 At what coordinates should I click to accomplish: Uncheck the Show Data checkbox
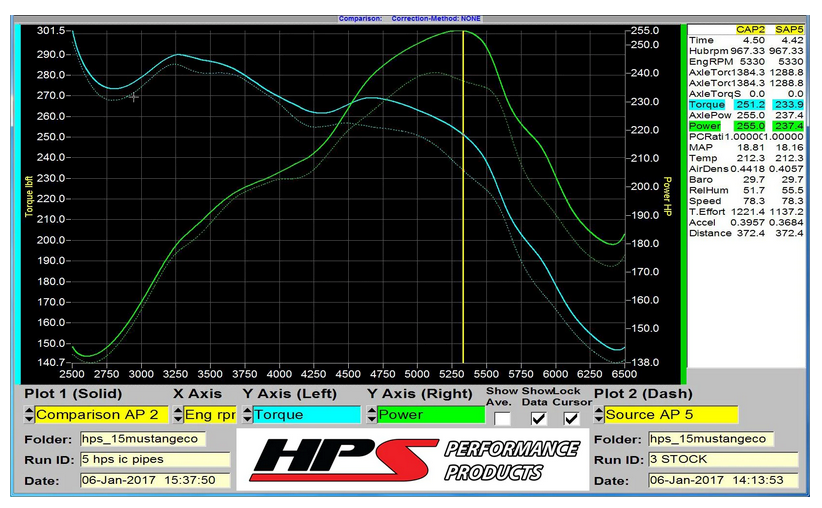538,418
